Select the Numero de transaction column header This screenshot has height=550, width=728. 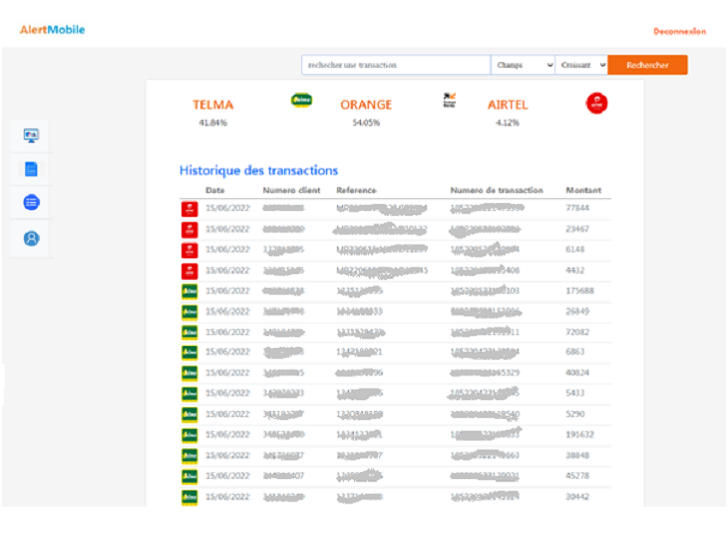tap(496, 190)
